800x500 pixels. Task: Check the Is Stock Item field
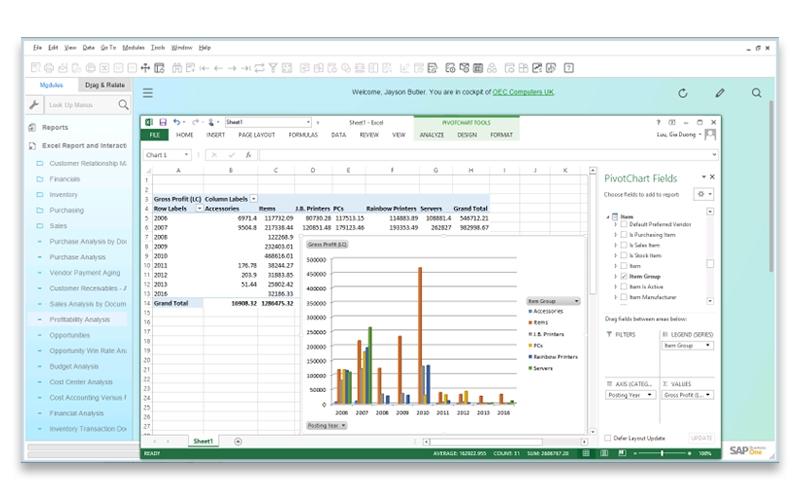[623, 255]
